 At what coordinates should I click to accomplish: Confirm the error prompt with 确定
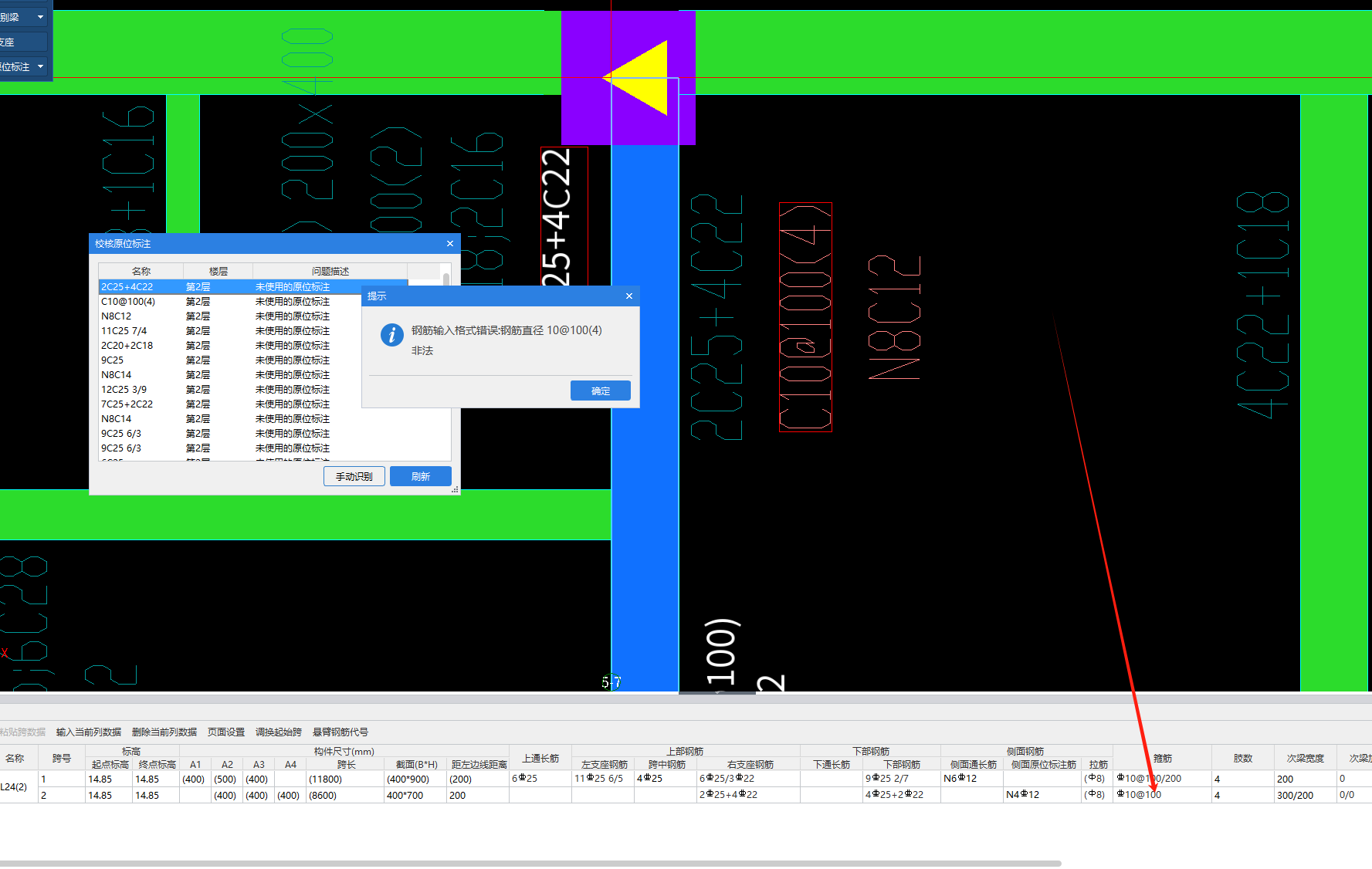600,391
